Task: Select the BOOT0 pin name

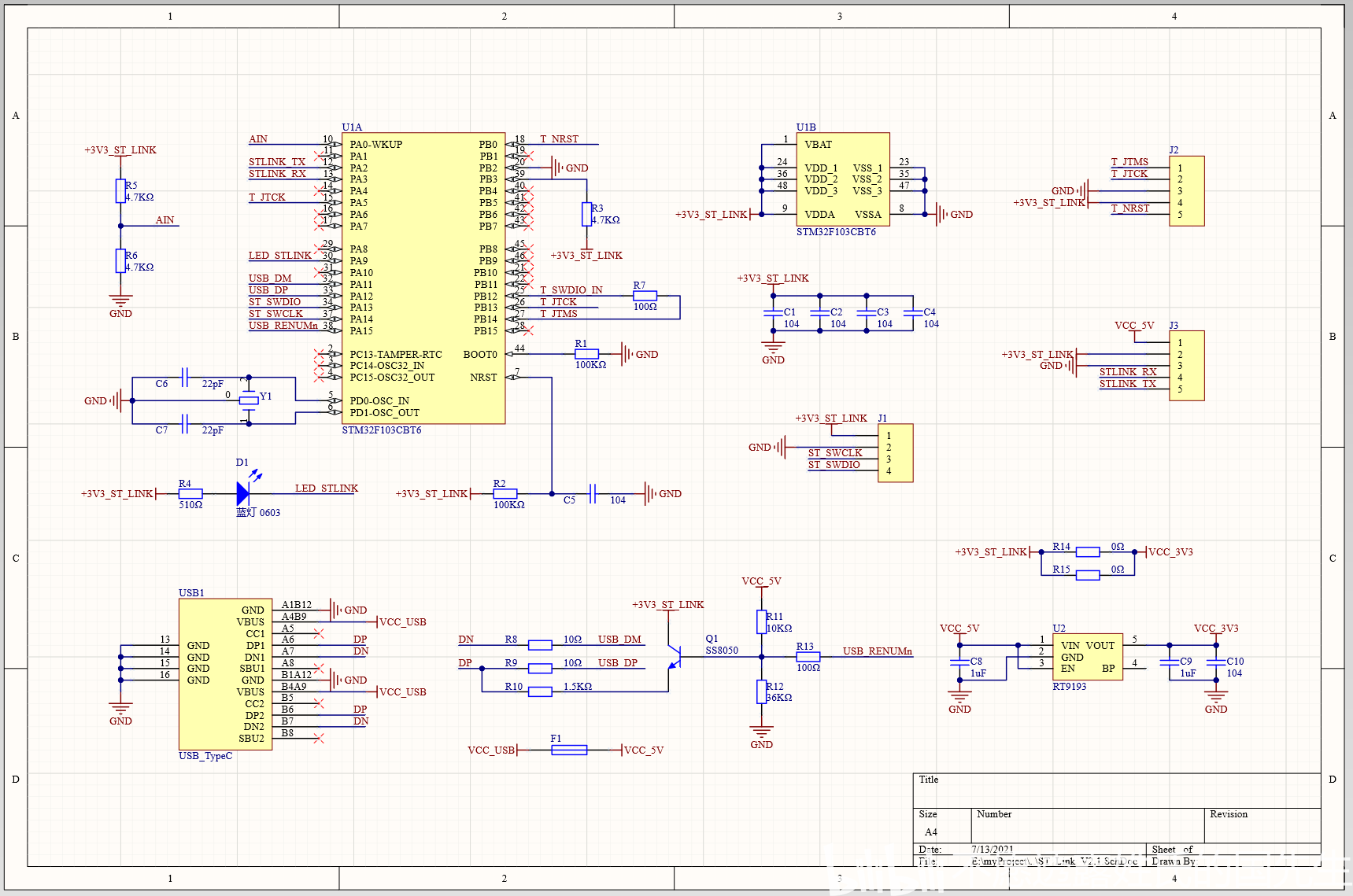Action: pyautogui.click(x=480, y=355)
